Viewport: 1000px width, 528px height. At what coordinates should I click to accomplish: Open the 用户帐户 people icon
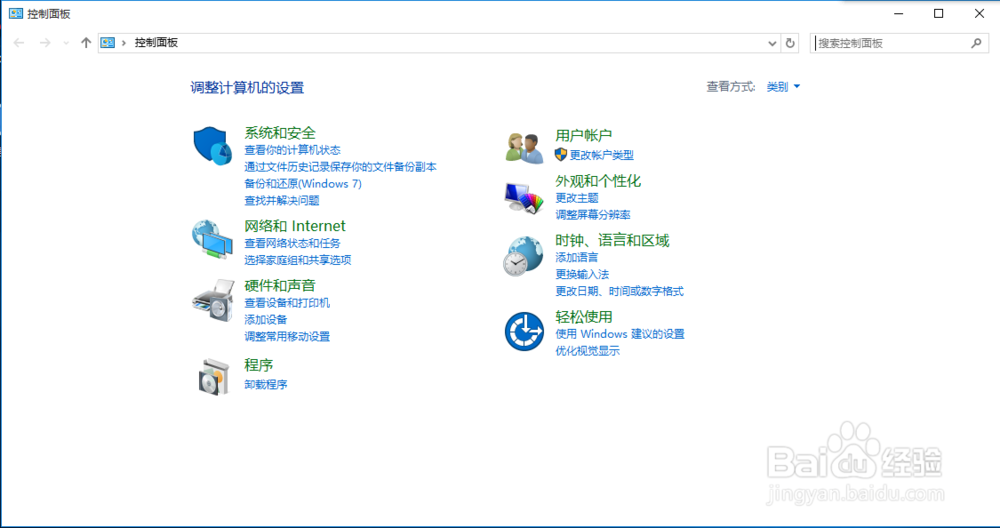click(x=524, y=147)
